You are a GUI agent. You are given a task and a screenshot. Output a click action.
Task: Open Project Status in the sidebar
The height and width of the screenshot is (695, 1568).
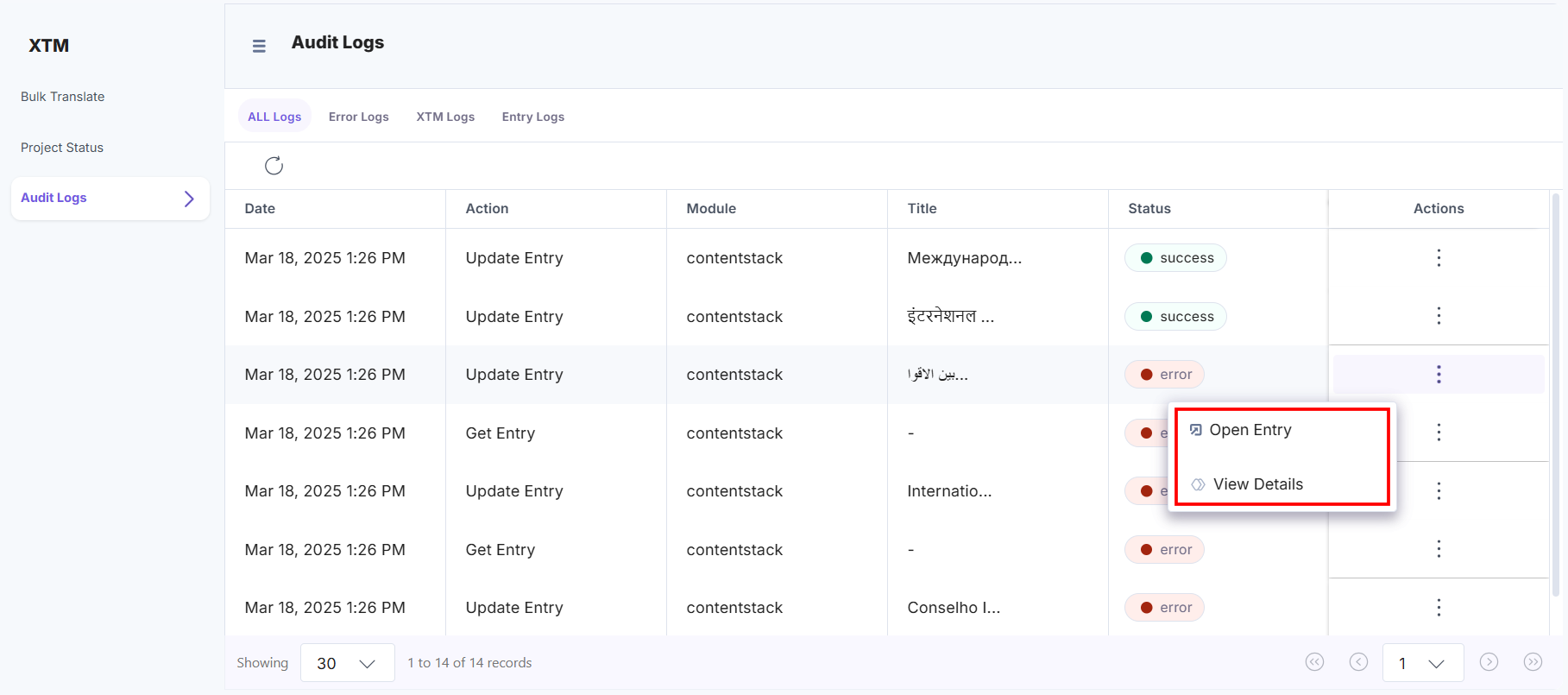[62, 148]
